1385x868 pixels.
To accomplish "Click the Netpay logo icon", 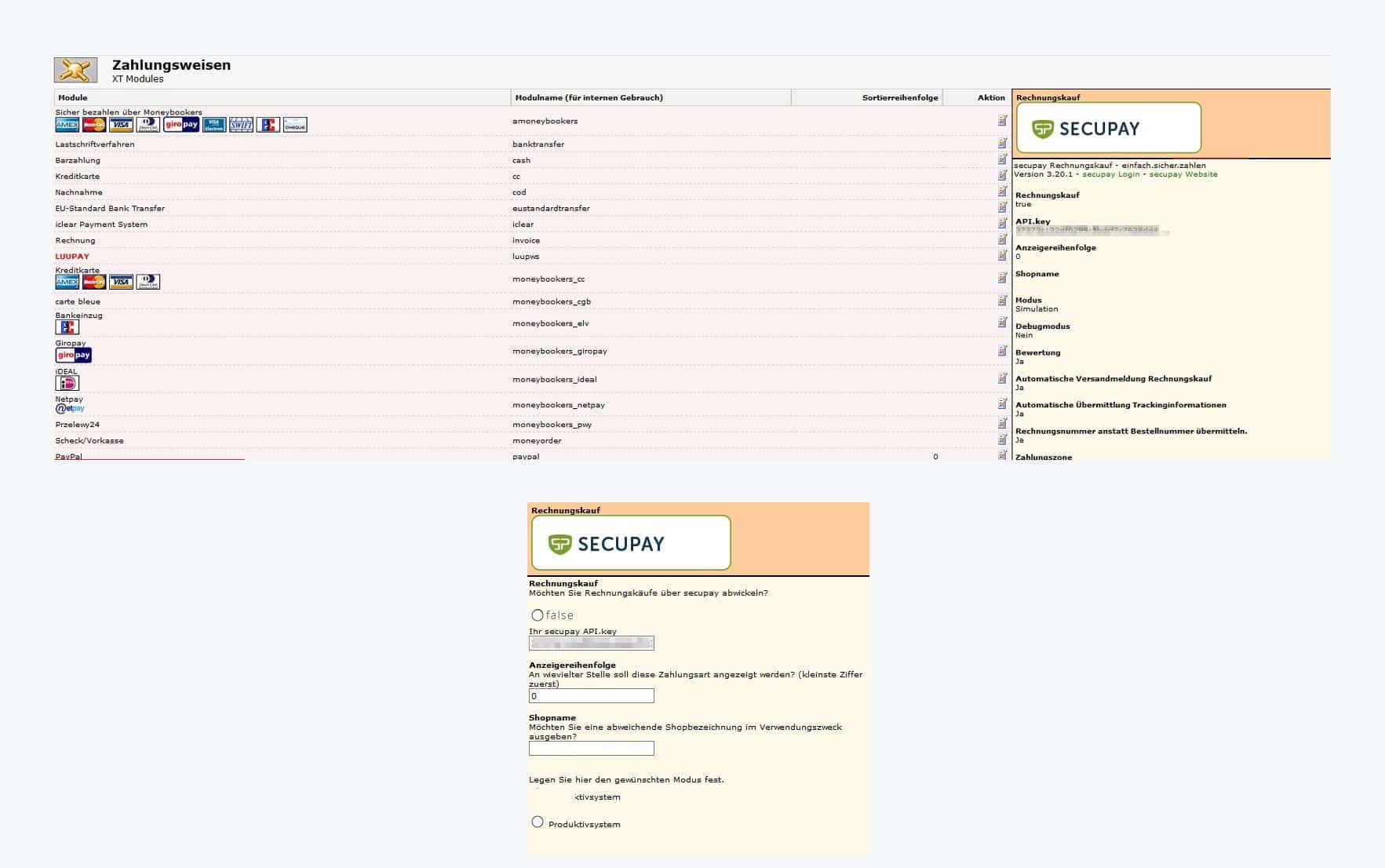I will (69, 409).
